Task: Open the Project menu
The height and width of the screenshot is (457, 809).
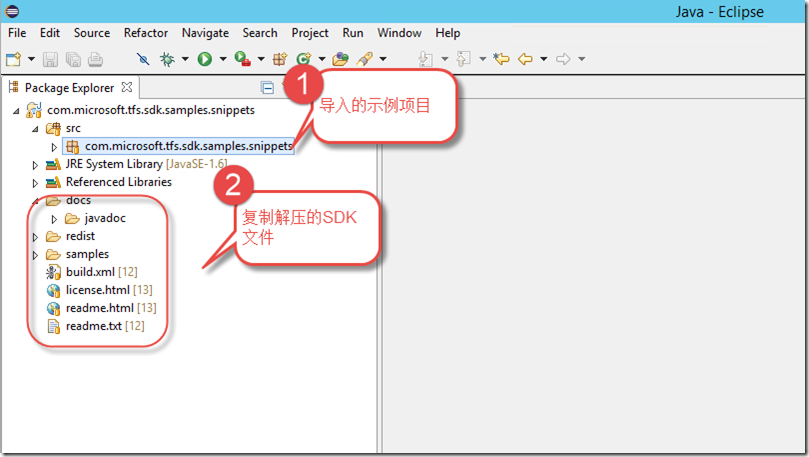Action: point(310,33)
